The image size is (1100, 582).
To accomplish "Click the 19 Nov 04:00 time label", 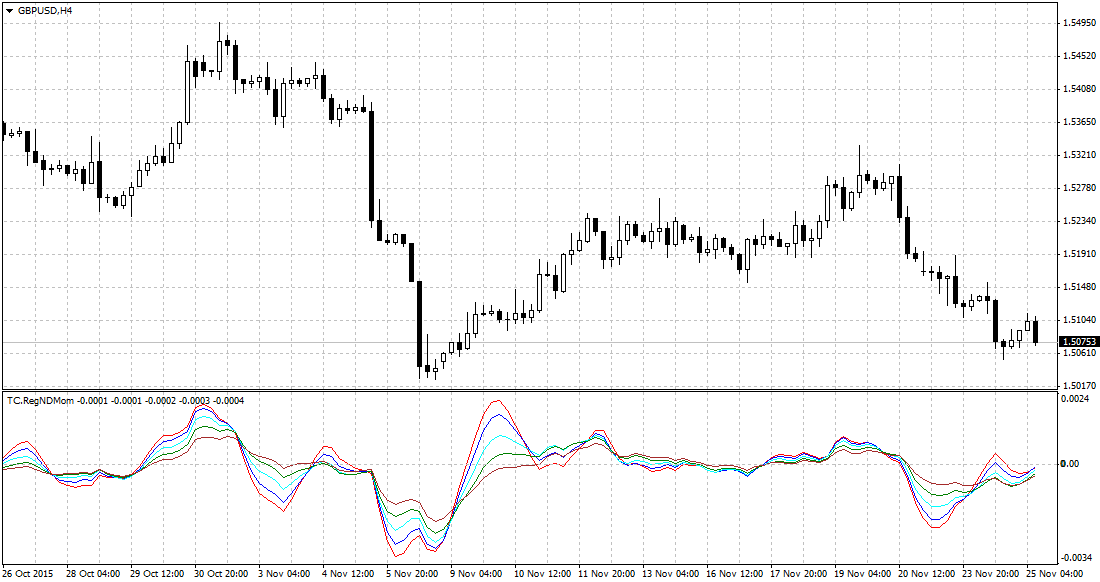I will (x=862, y=574).
